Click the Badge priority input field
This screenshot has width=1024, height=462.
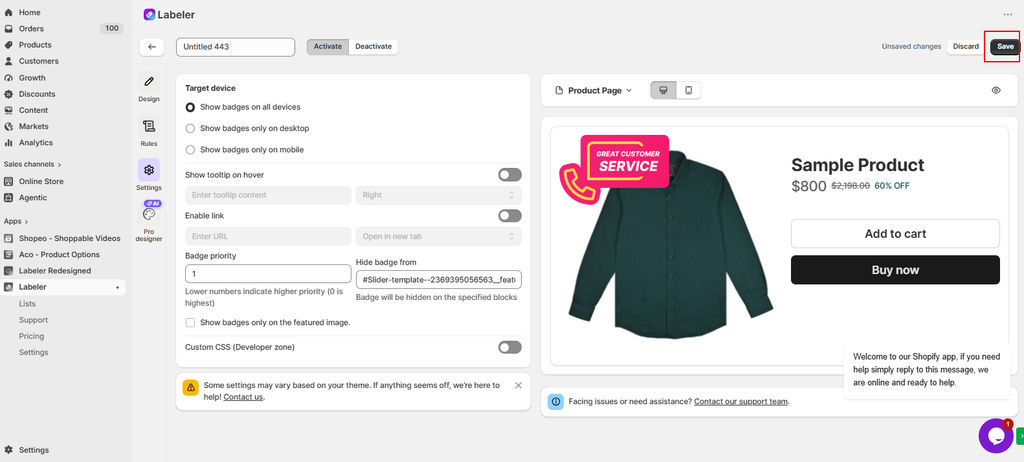[x=268, y=274]
